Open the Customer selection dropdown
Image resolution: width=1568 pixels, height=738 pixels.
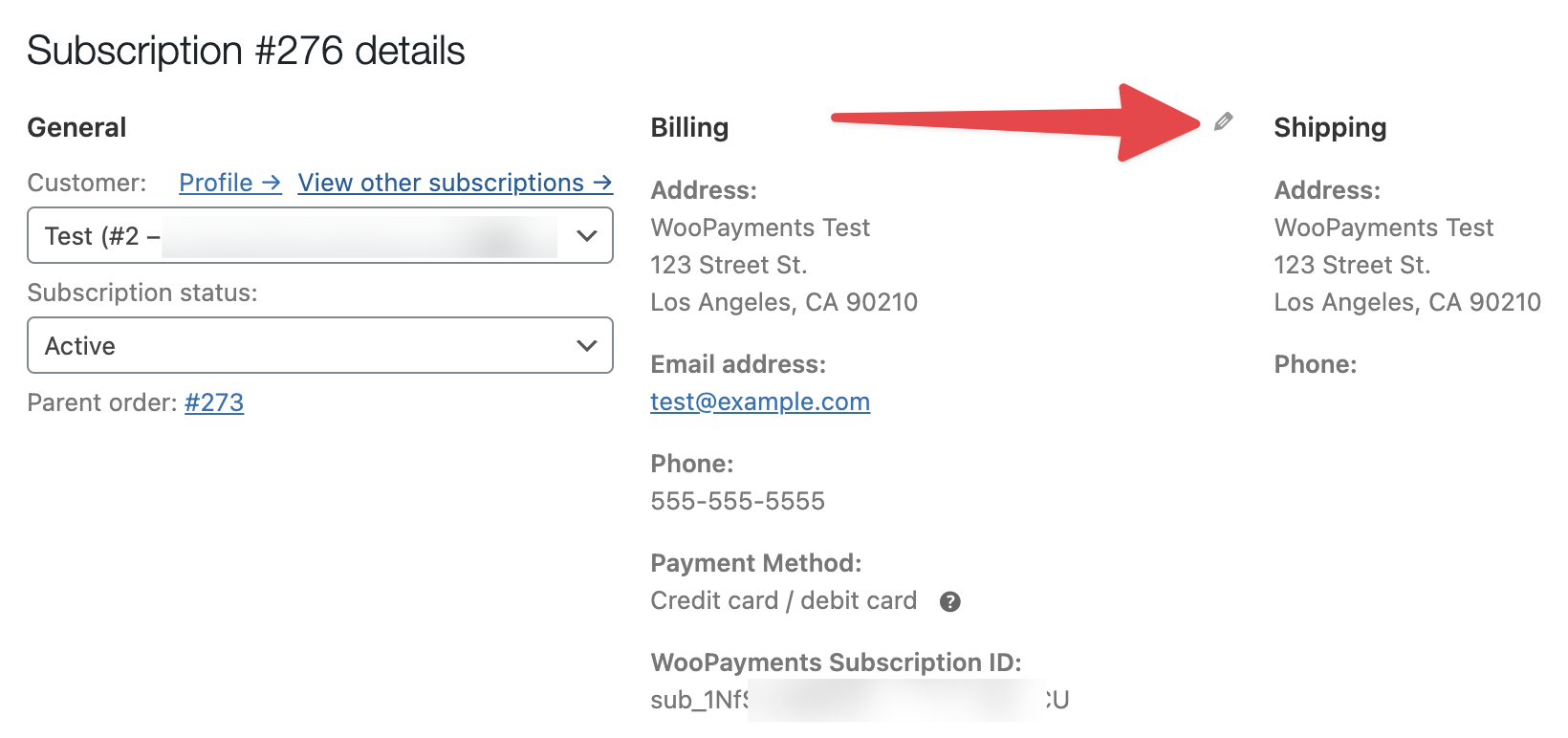click(x=319, y=235)
